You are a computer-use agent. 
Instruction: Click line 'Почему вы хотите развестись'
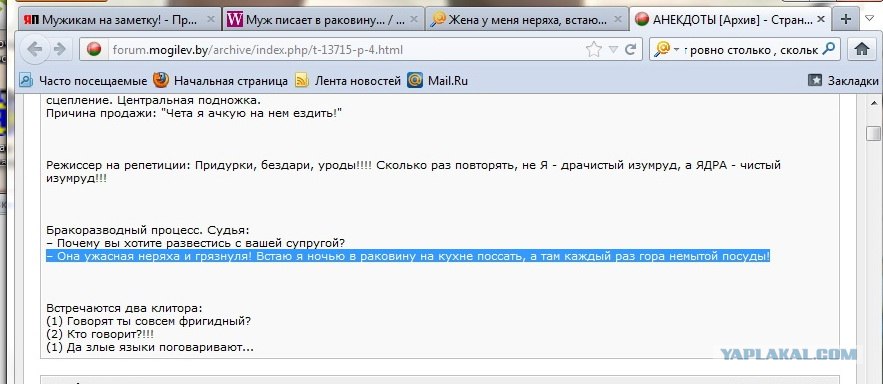click(x=195, y=243)
